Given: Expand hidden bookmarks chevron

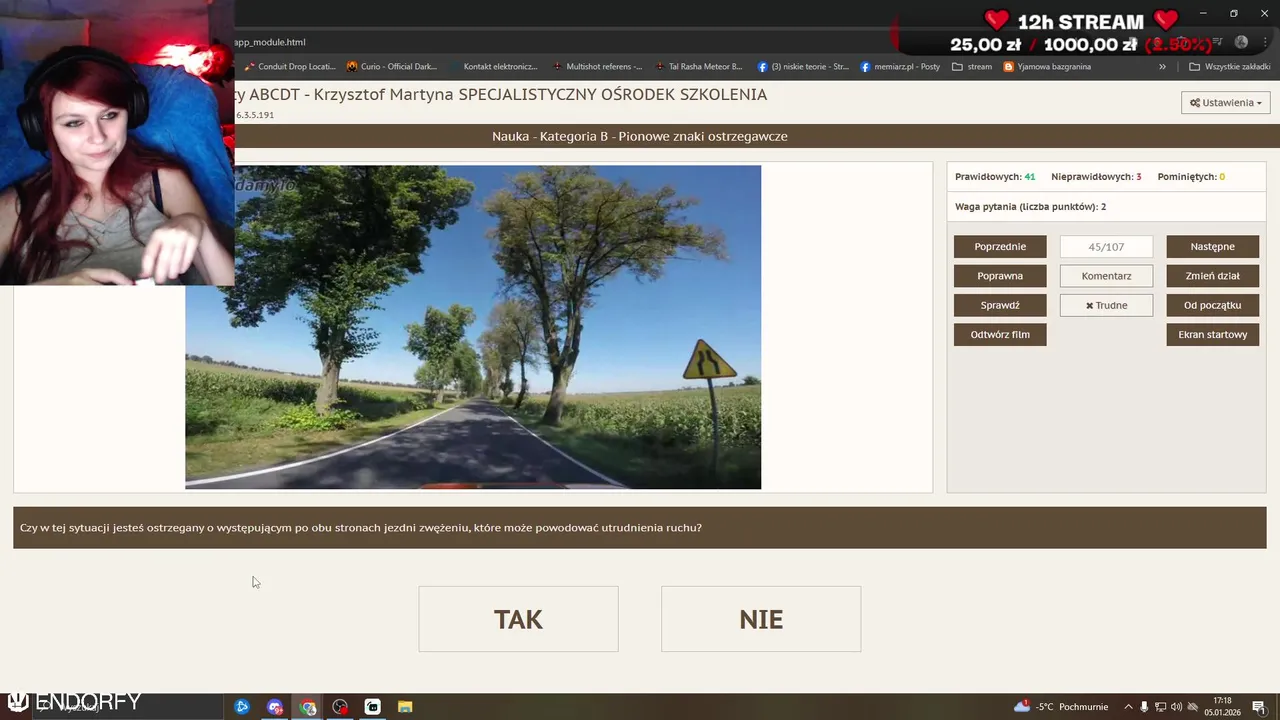Looking at the screenshot, I should 1162,67.
